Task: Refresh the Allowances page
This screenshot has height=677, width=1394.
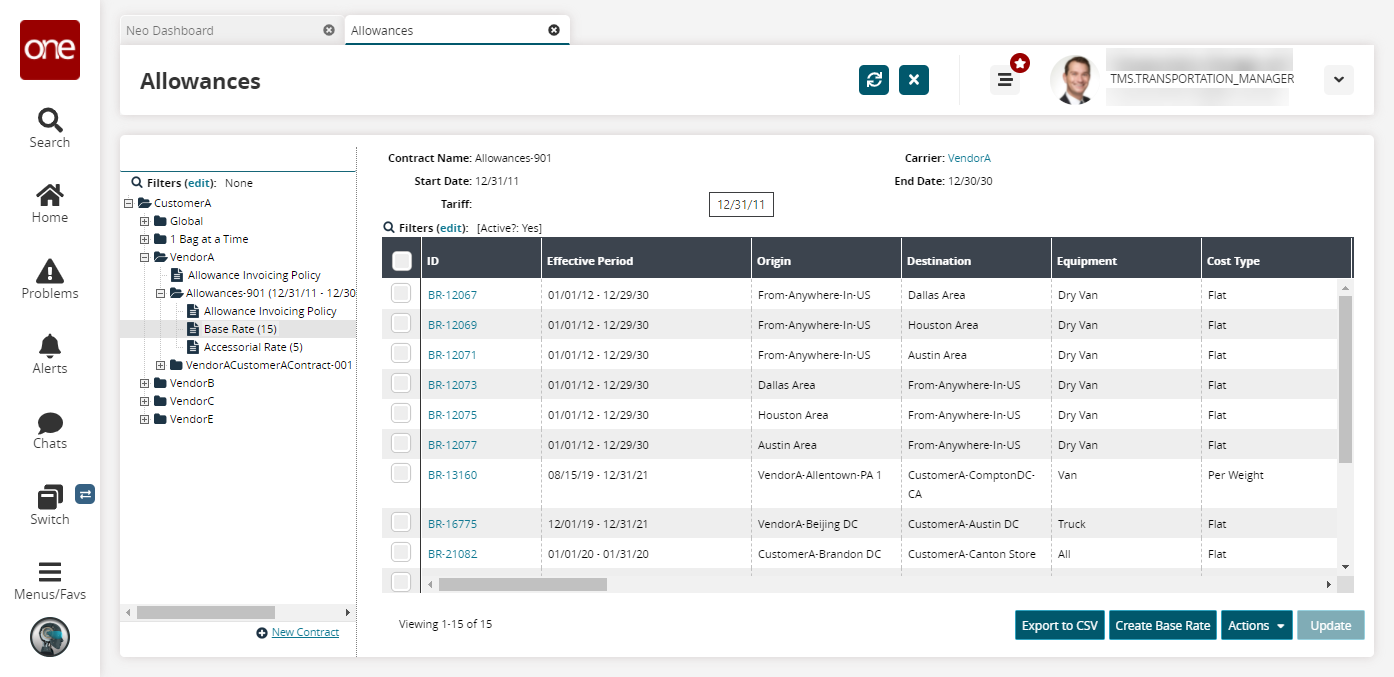Action: (874, 80)
